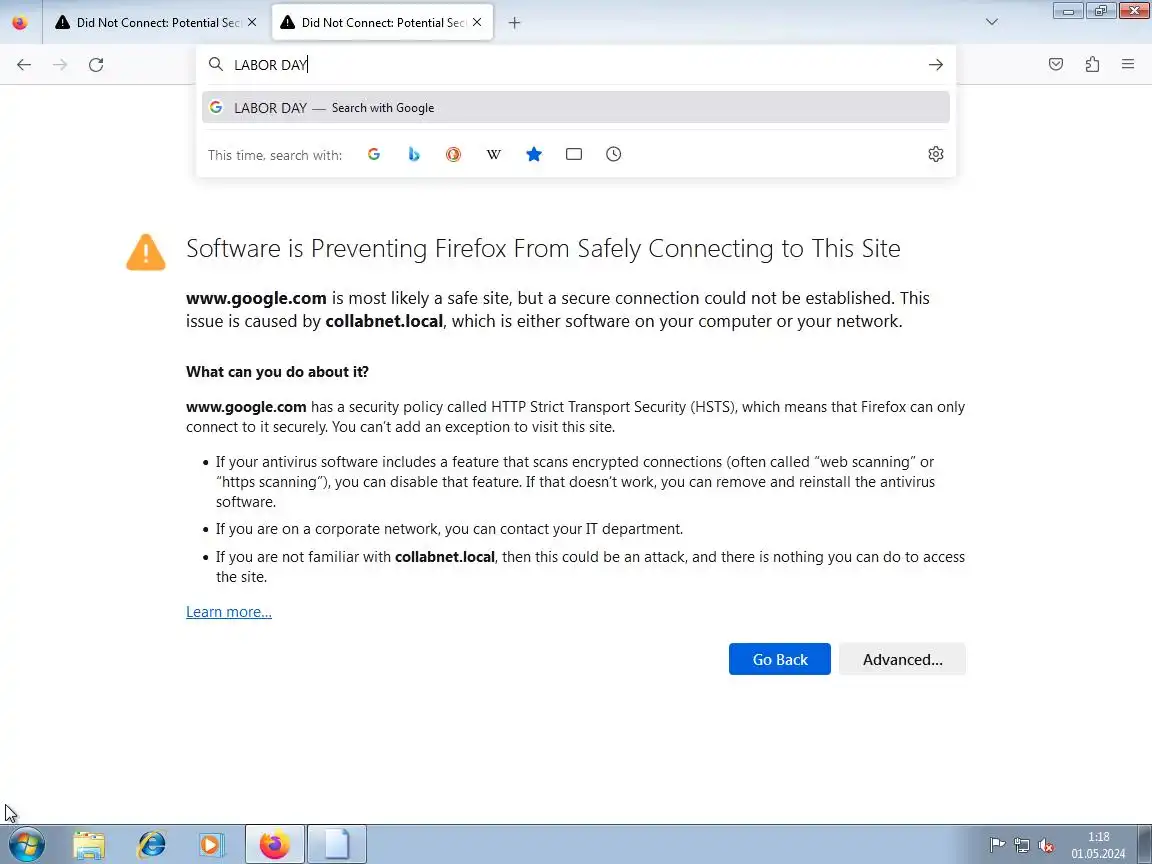Click the Show desktop strip
Viewport: 1152px width, 864px height.
[x=1145, y=845]
